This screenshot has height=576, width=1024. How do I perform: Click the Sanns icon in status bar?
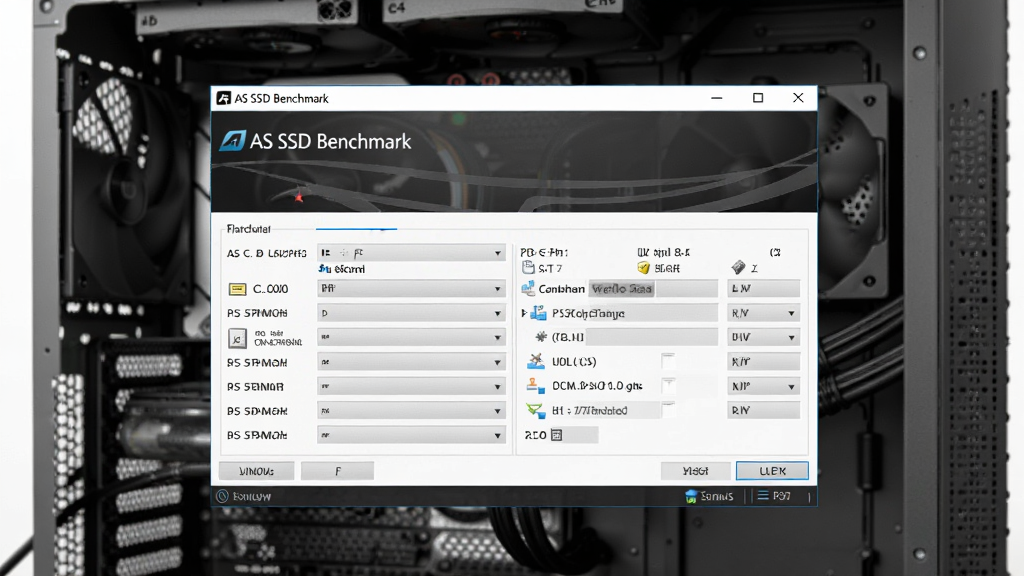pyautogui.click(x=691, y=496)
